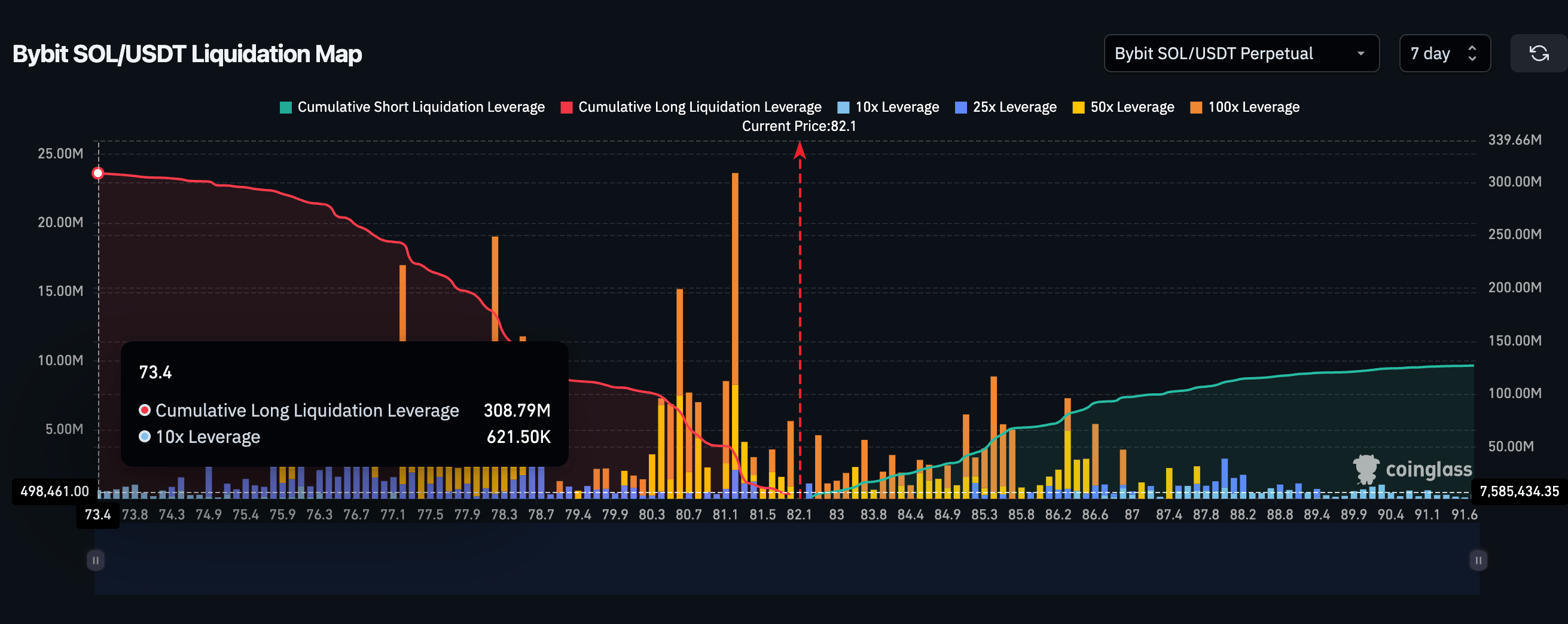Screen dimensions: 1568x624
Task: Expand the 7 day timeframe selector
Action: pyautogui.click(x=1444, y=54)
